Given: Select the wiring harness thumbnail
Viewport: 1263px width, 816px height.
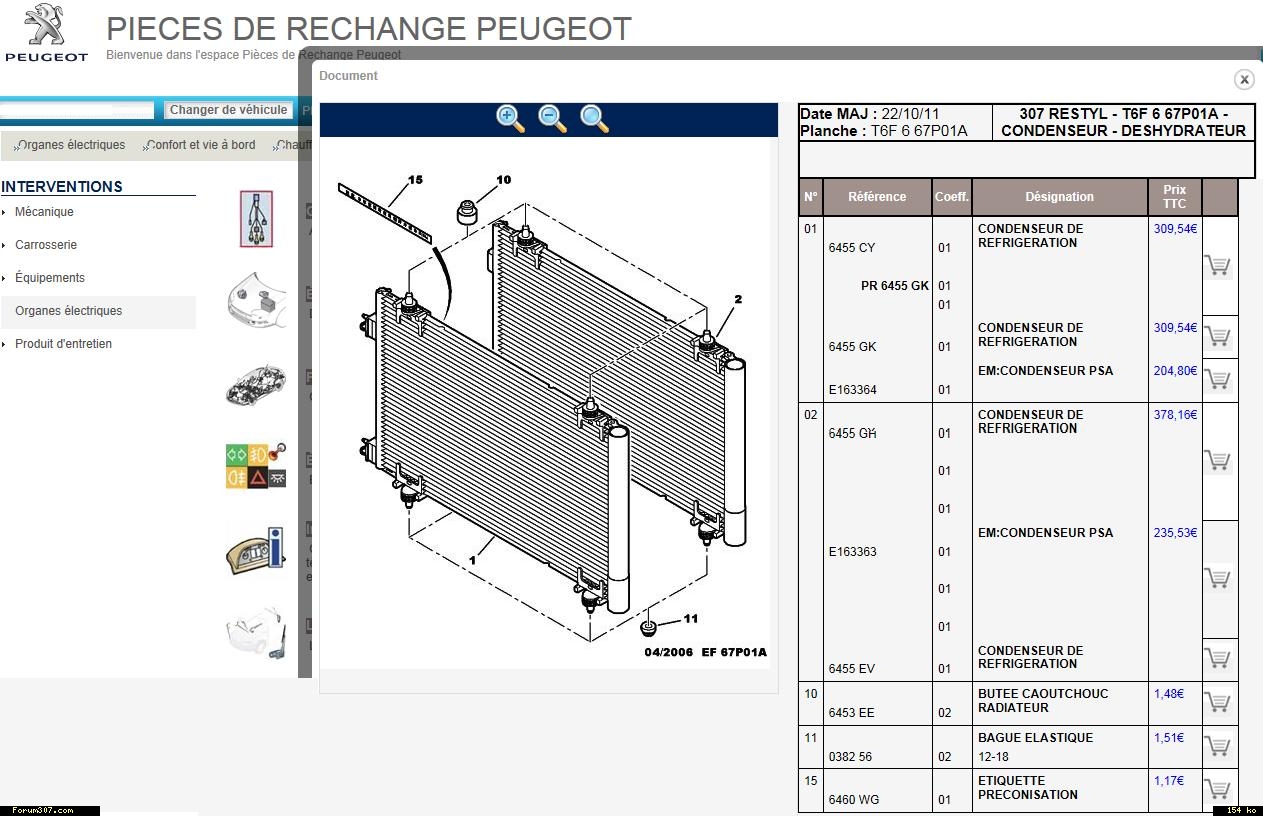Looking at the screenshot, I should [256, 219].
